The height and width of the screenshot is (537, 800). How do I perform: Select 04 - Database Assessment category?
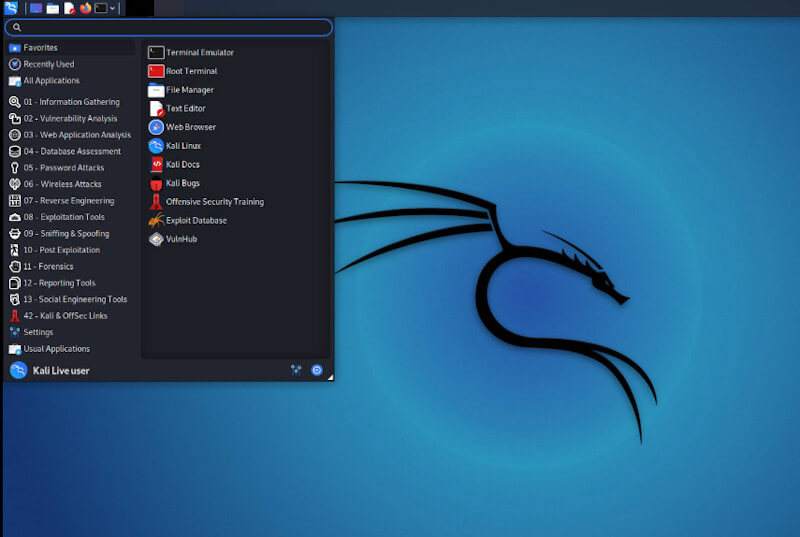(x=71, y=151)
